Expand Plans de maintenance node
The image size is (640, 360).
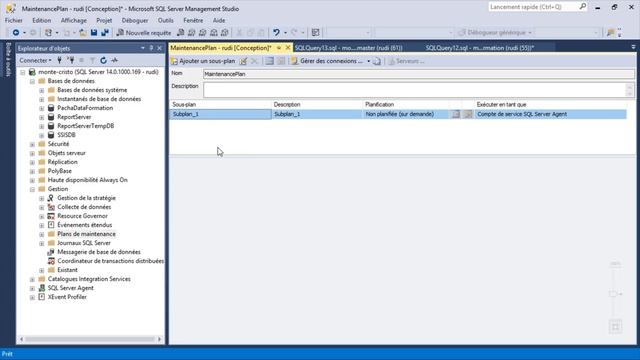tap(42, 234)
